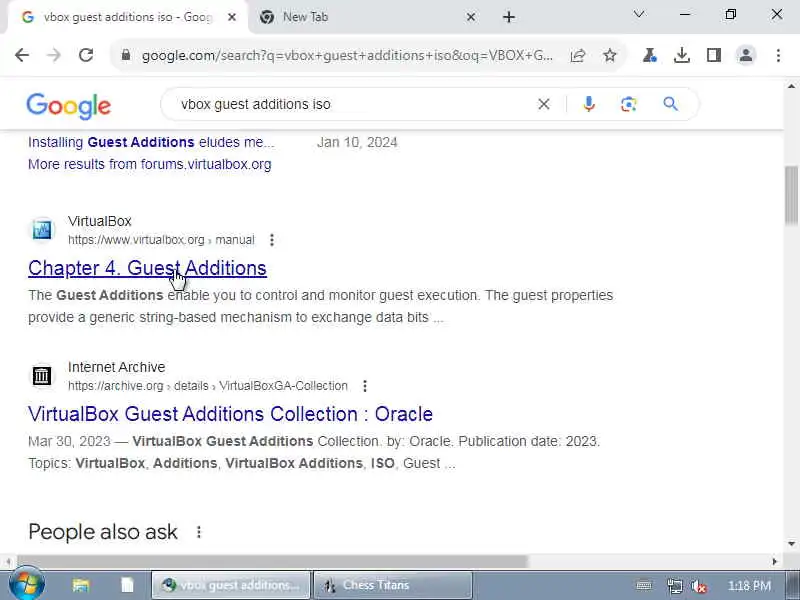
Task: Open the downloads tray icon
Action: (x=682, y=55)
